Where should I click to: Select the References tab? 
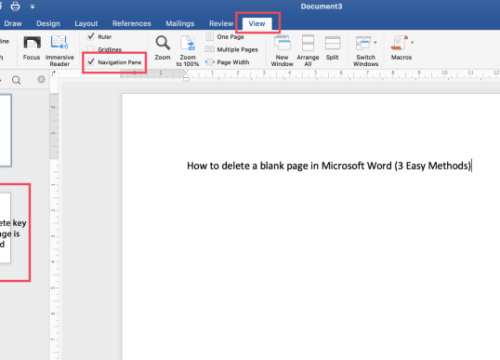[x=131, y=23]
